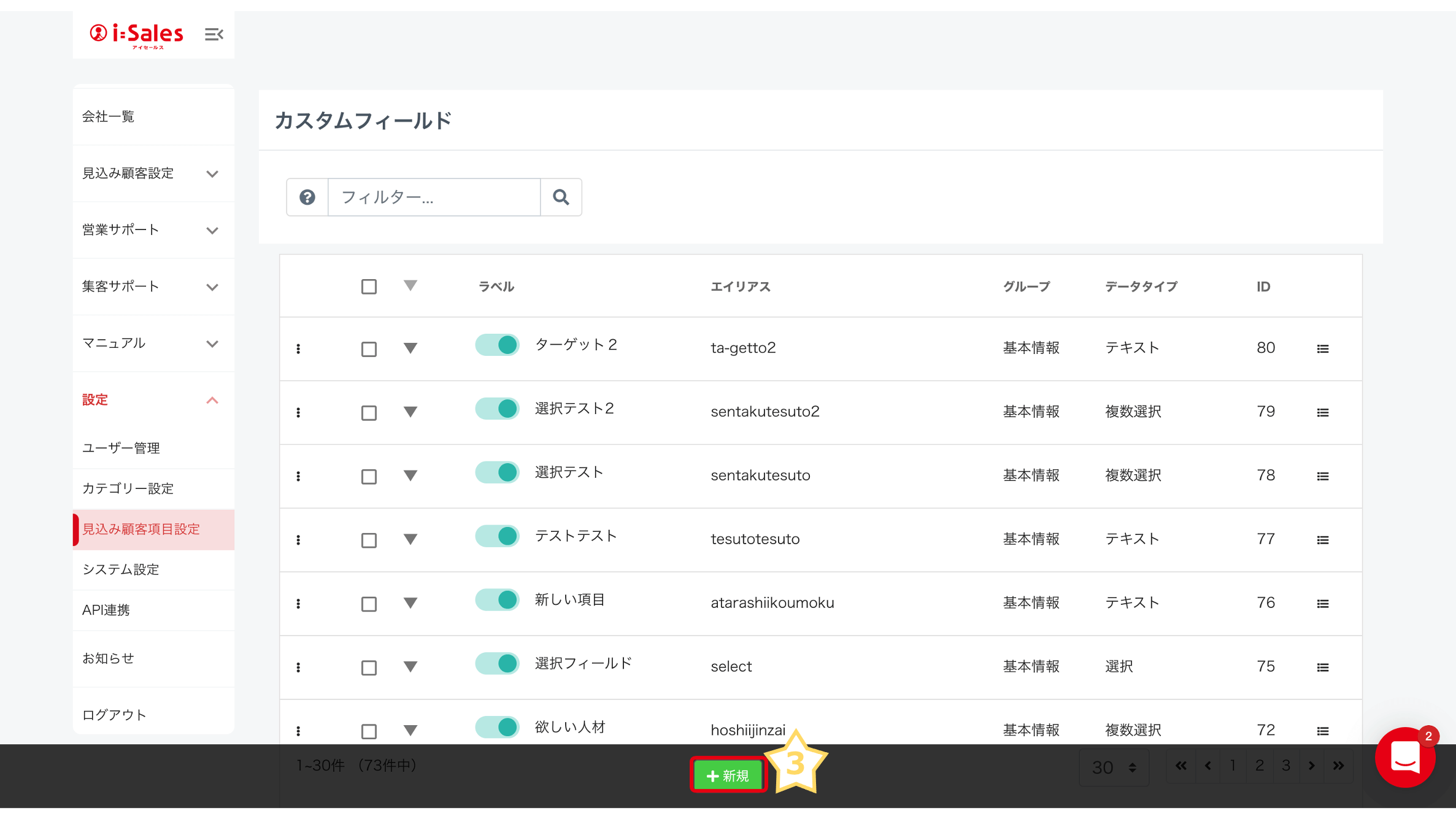Select API連携 menu item
Screen dimensions: 1456x819
click(x=106, y=610)
